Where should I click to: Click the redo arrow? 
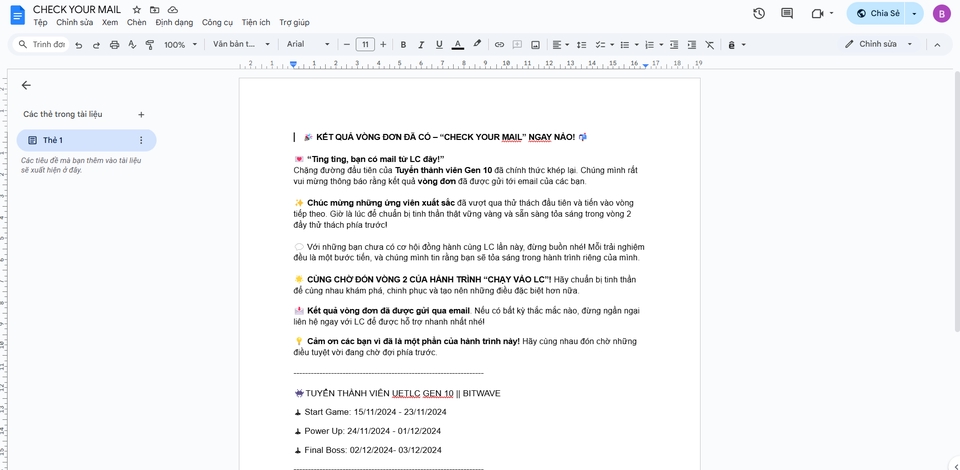click(96, 45)
